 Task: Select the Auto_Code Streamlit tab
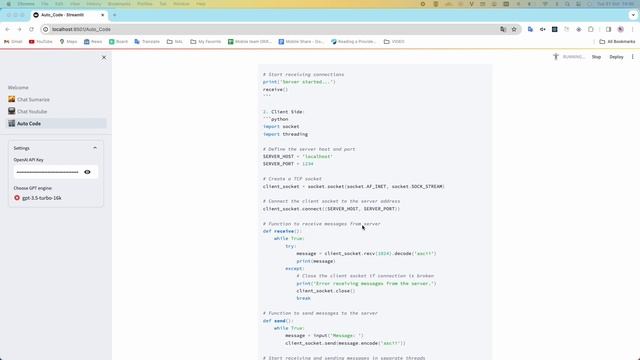click(x=69, y=15)
